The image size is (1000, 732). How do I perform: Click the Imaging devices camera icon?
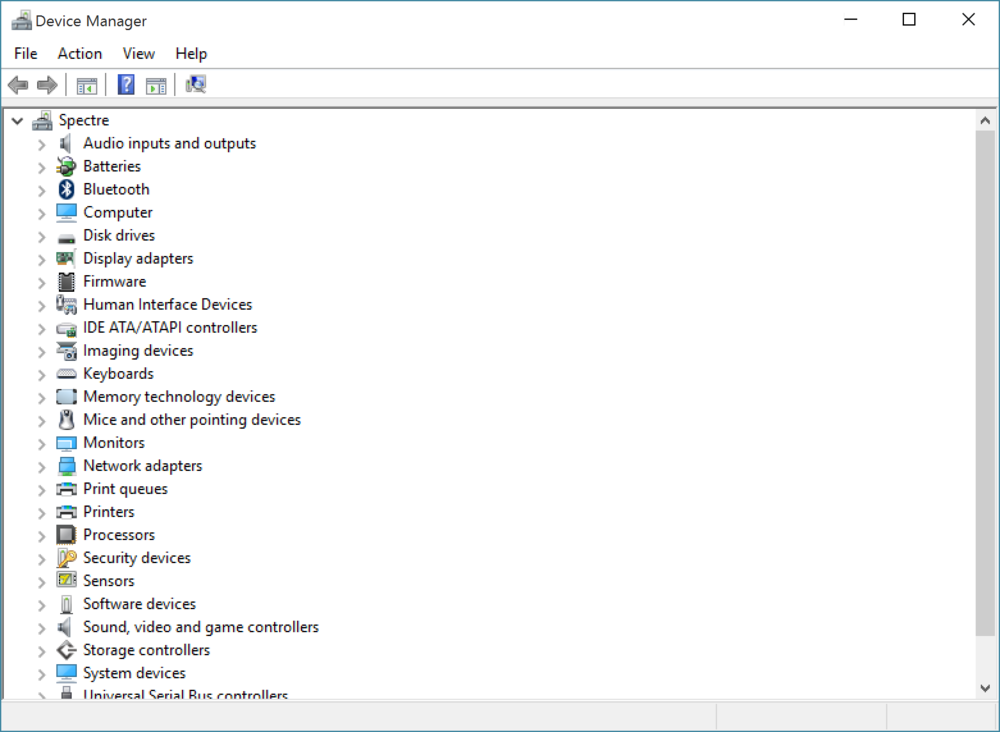click(66, 351)
